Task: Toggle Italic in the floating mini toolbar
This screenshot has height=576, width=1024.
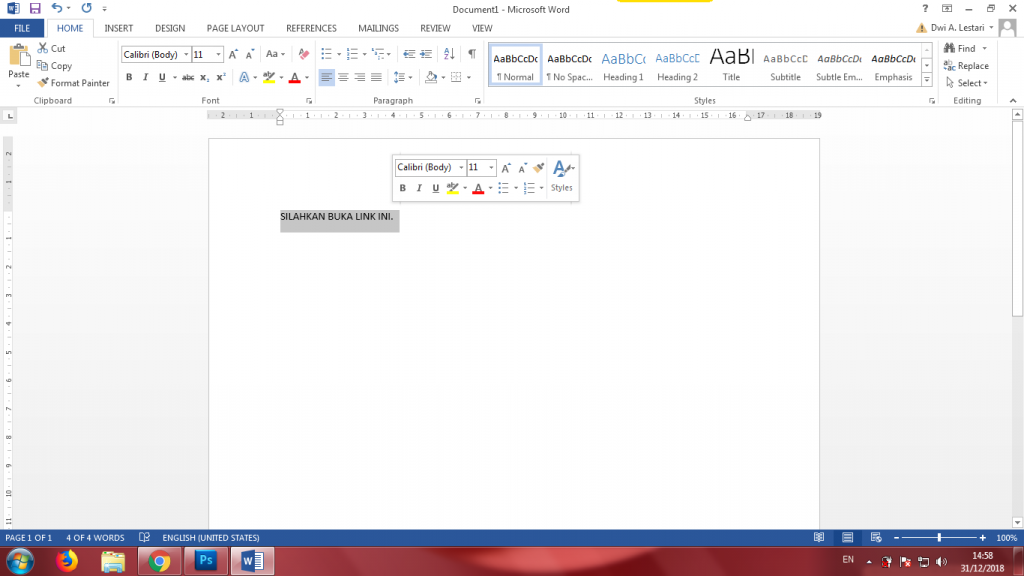Action: [419, 188]
